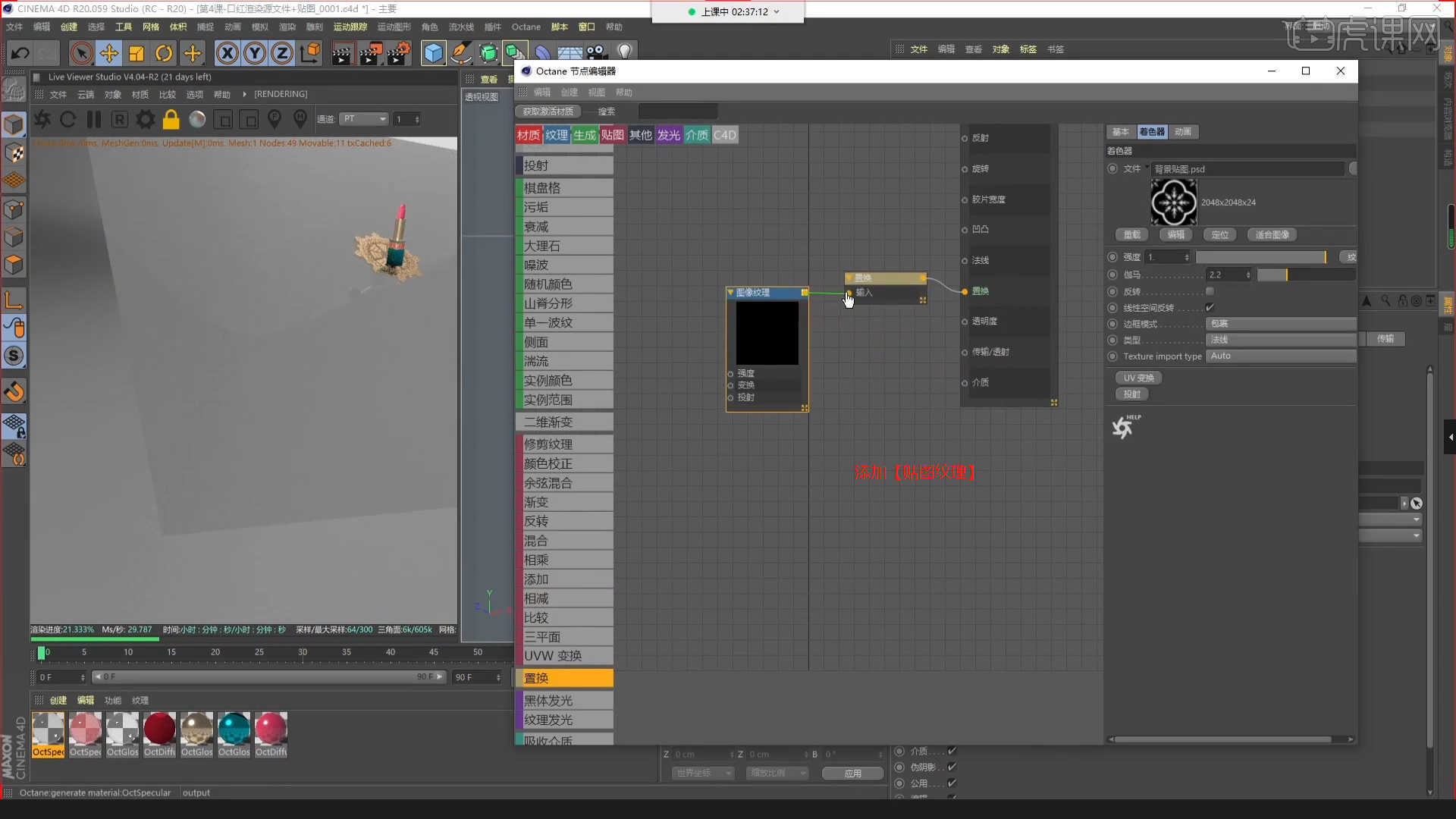Click the UV 变换 button
This screenshot has width=1456, height=819.
(1138, 378)
